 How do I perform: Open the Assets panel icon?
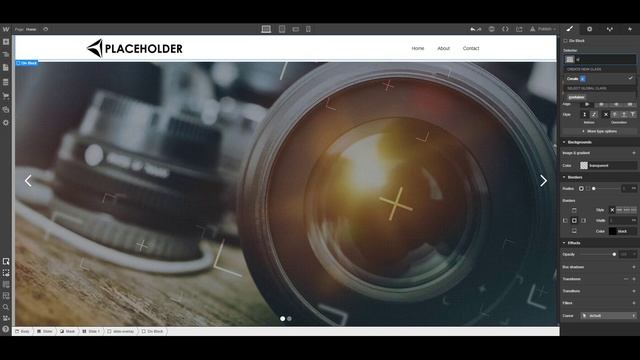point(6,109)
